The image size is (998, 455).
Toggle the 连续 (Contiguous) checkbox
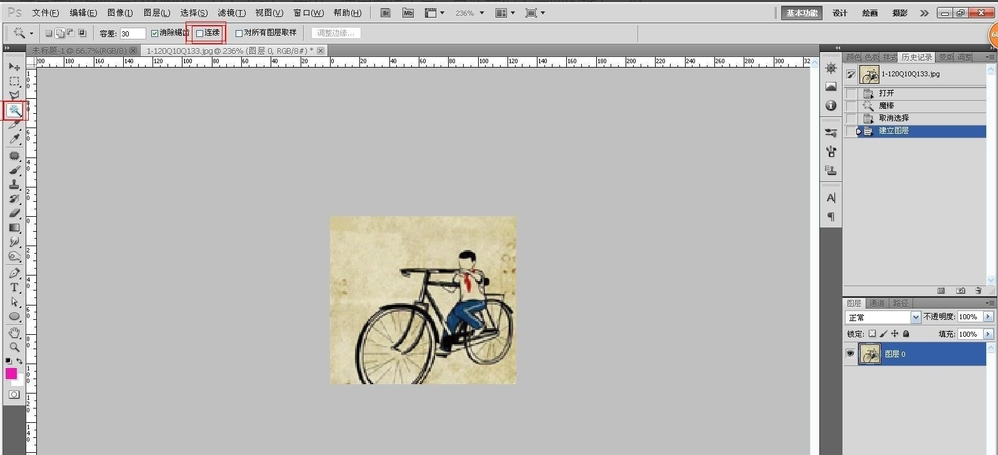point(200,32)
